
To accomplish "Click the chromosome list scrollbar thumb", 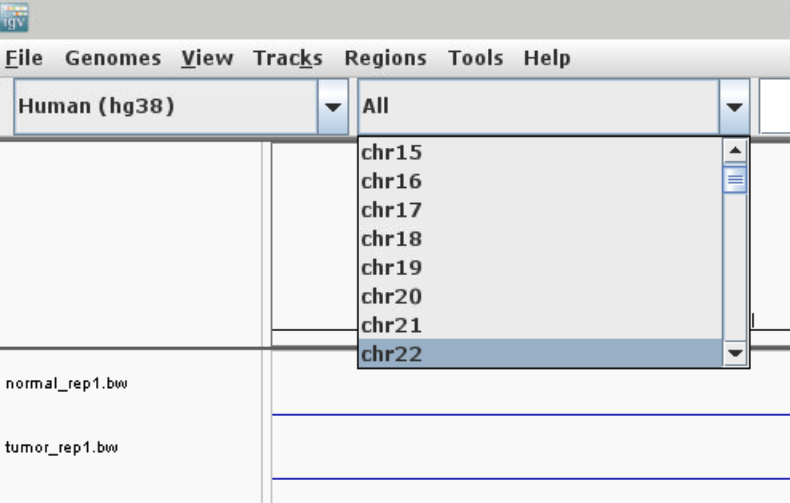I will click(x=735, y=180).
